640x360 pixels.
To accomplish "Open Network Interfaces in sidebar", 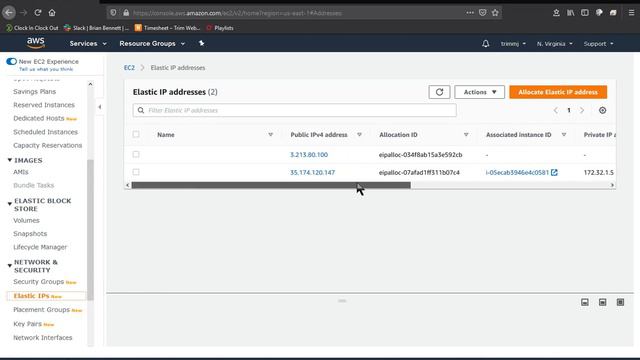I will [x=42, y=338].
